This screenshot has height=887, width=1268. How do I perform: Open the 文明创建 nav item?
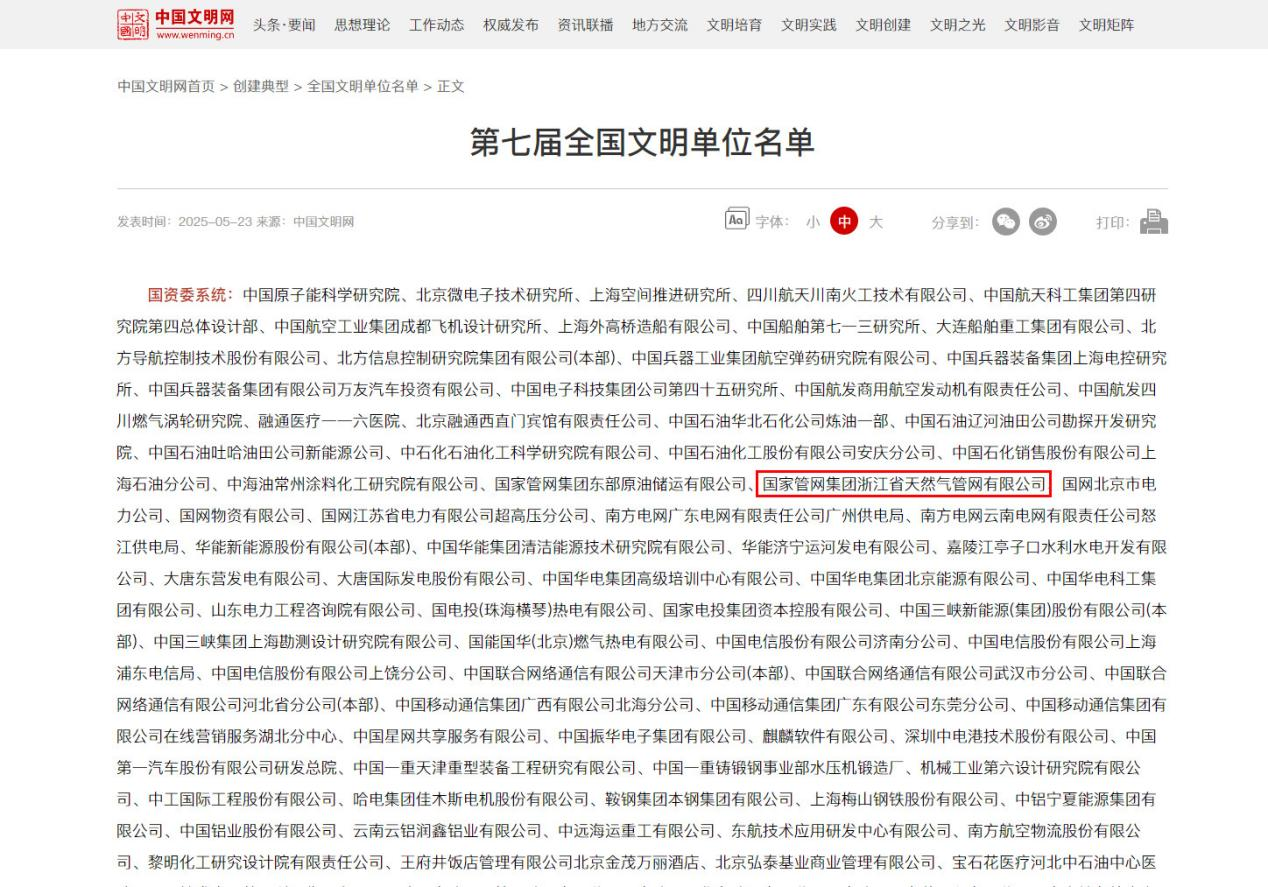coord(883,25)
